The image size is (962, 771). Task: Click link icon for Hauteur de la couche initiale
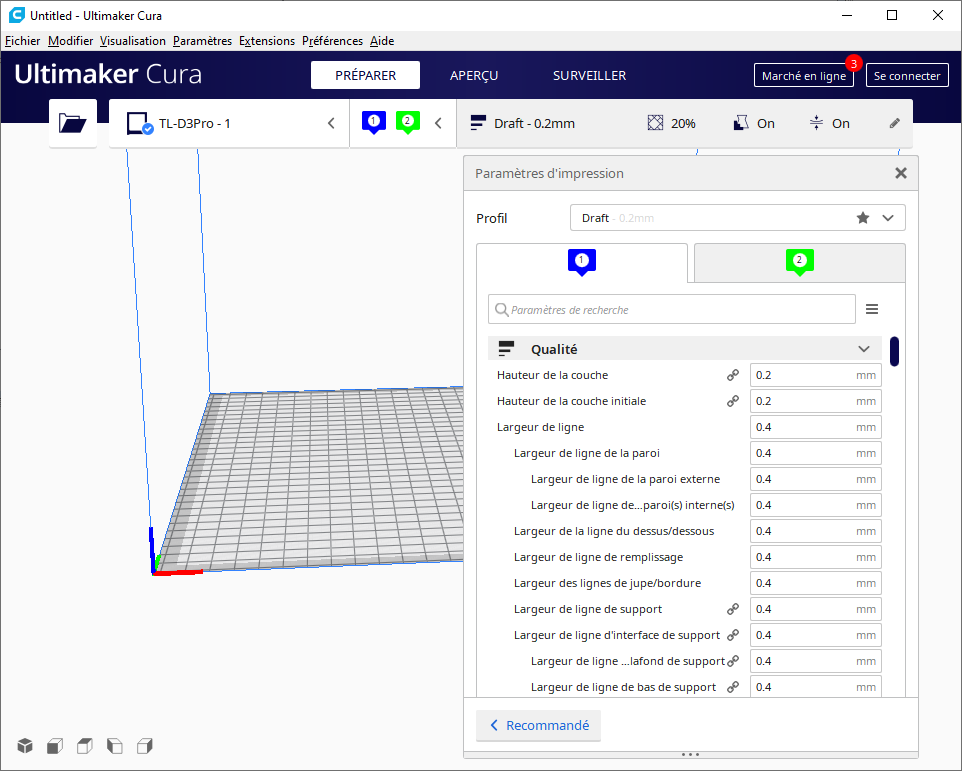tap(733, 401)
